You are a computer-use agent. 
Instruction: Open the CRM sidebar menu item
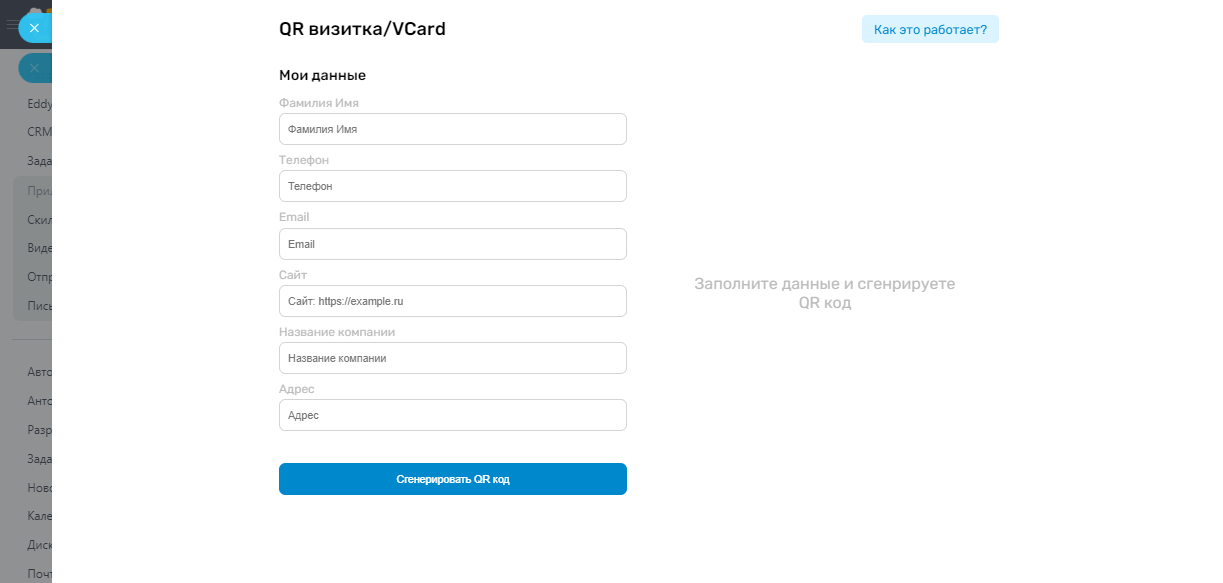(39, 131)
